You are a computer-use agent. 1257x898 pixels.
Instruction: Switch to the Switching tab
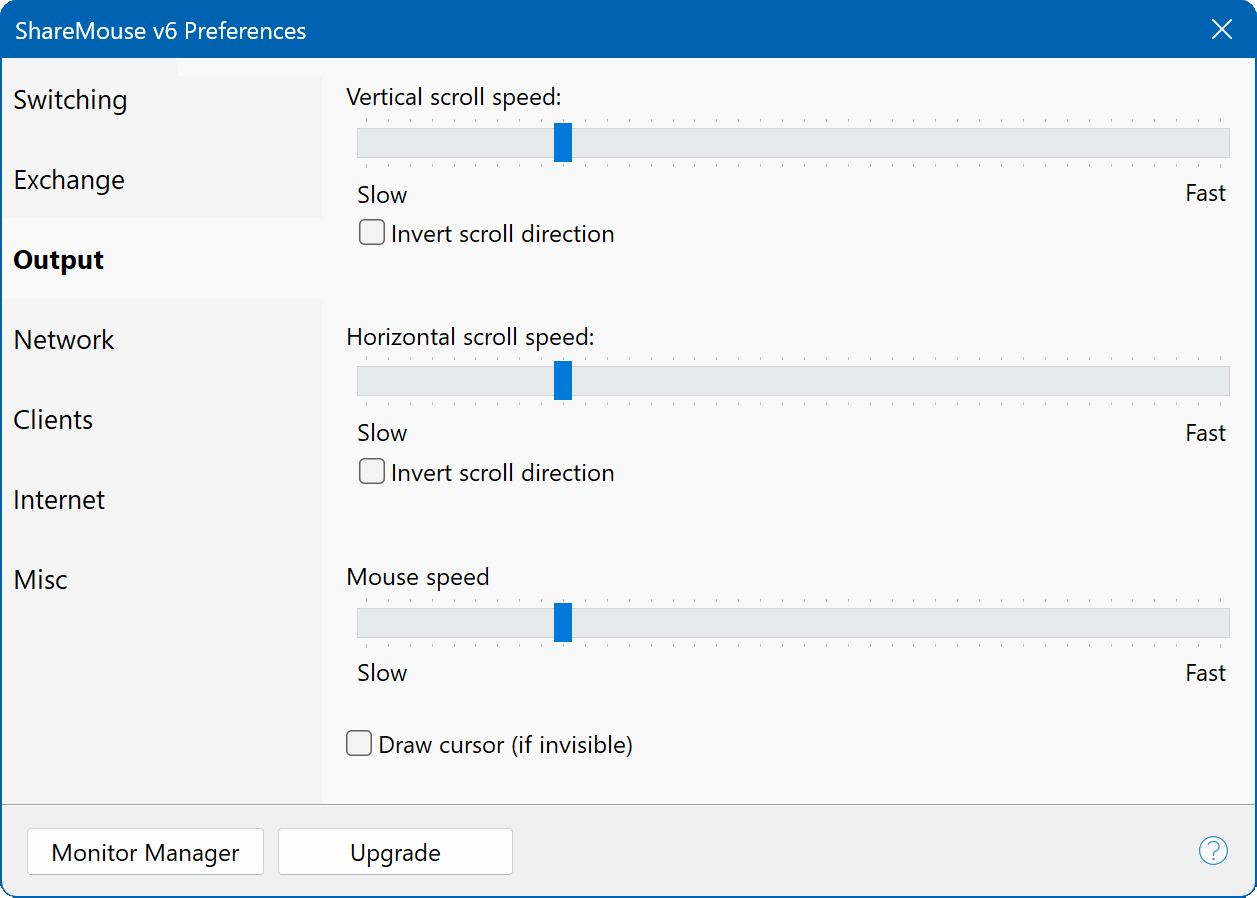162,100
